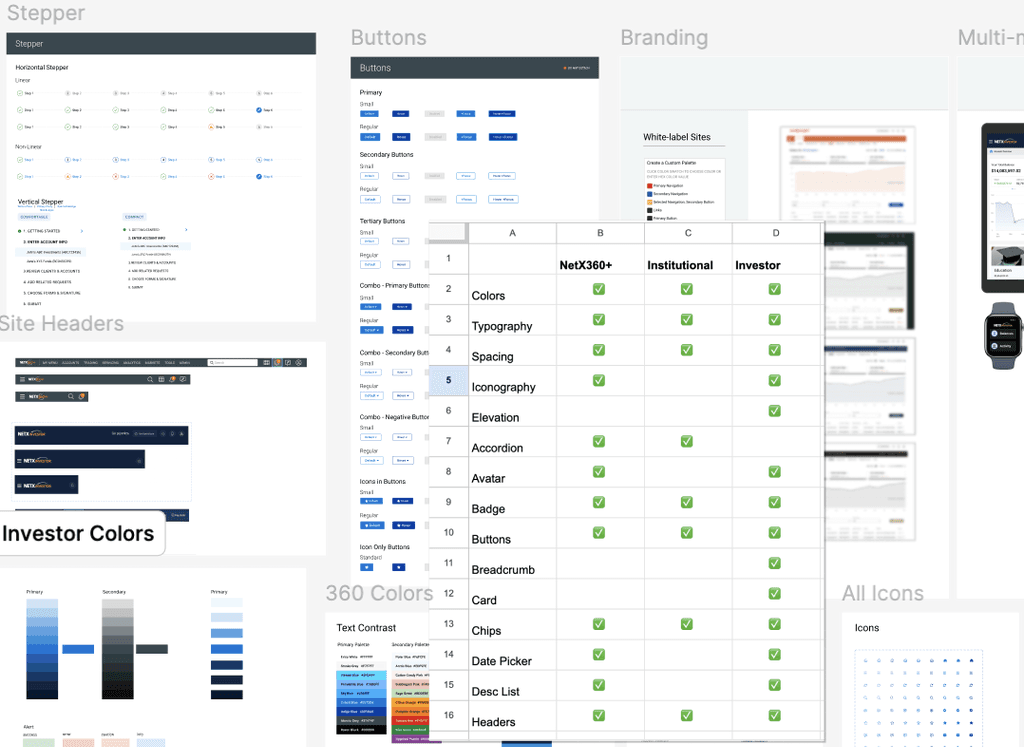Select the Investor header cell
The width and height of the screenshot is (1024, 747).
pyautogui.click(x=776, y=259)
